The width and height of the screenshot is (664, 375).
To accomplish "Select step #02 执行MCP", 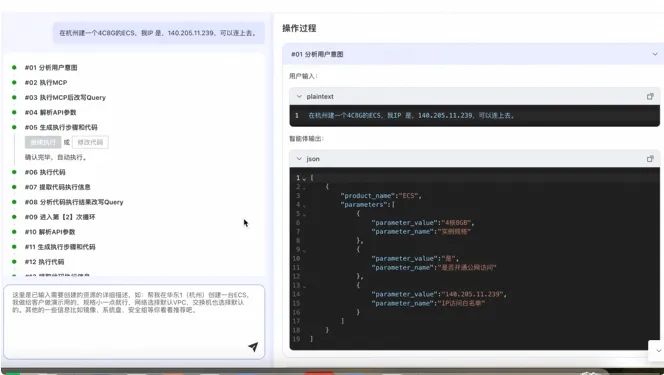I will [46, 83].
